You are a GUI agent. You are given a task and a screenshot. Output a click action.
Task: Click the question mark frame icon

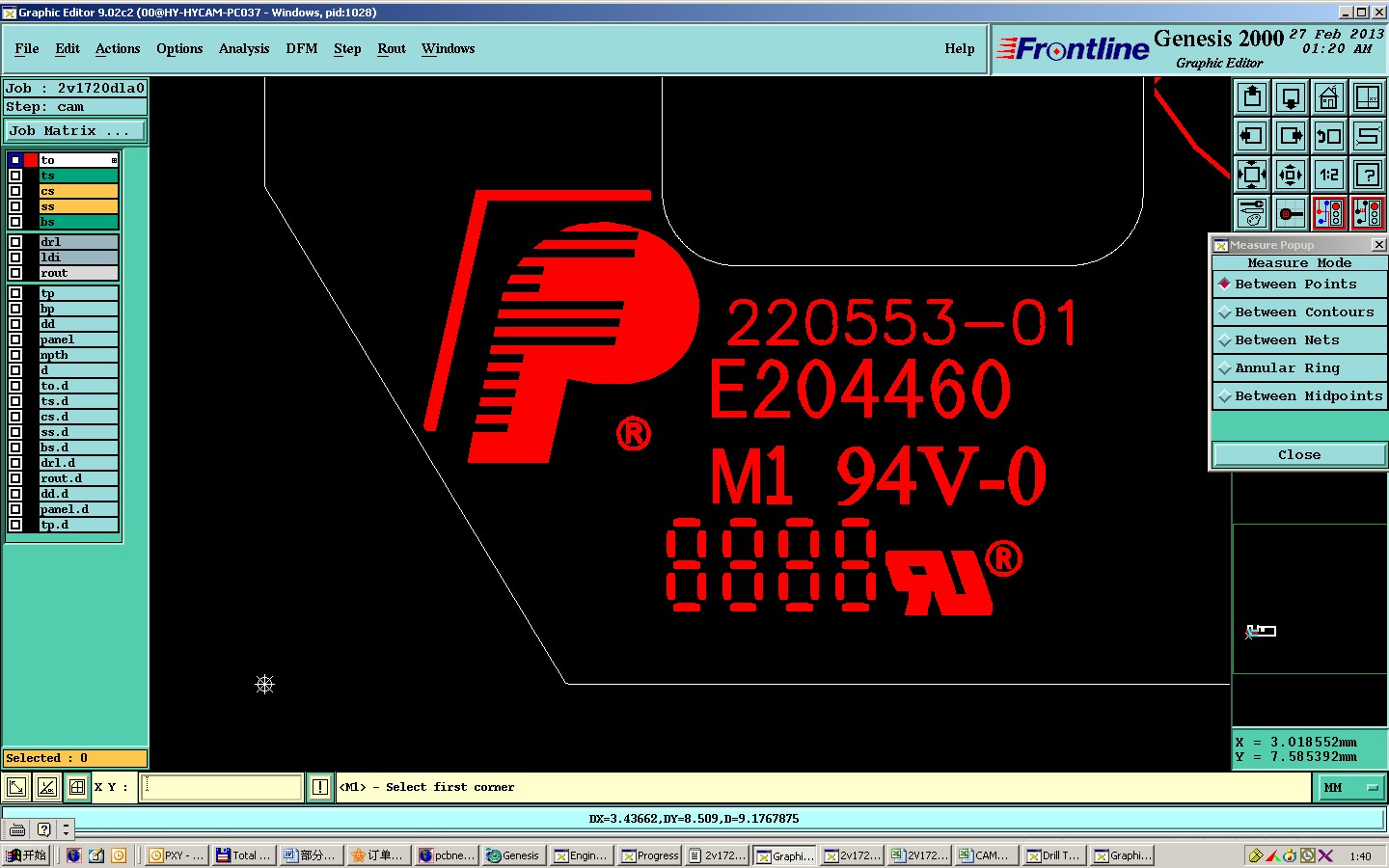(x=1368, y=175)
